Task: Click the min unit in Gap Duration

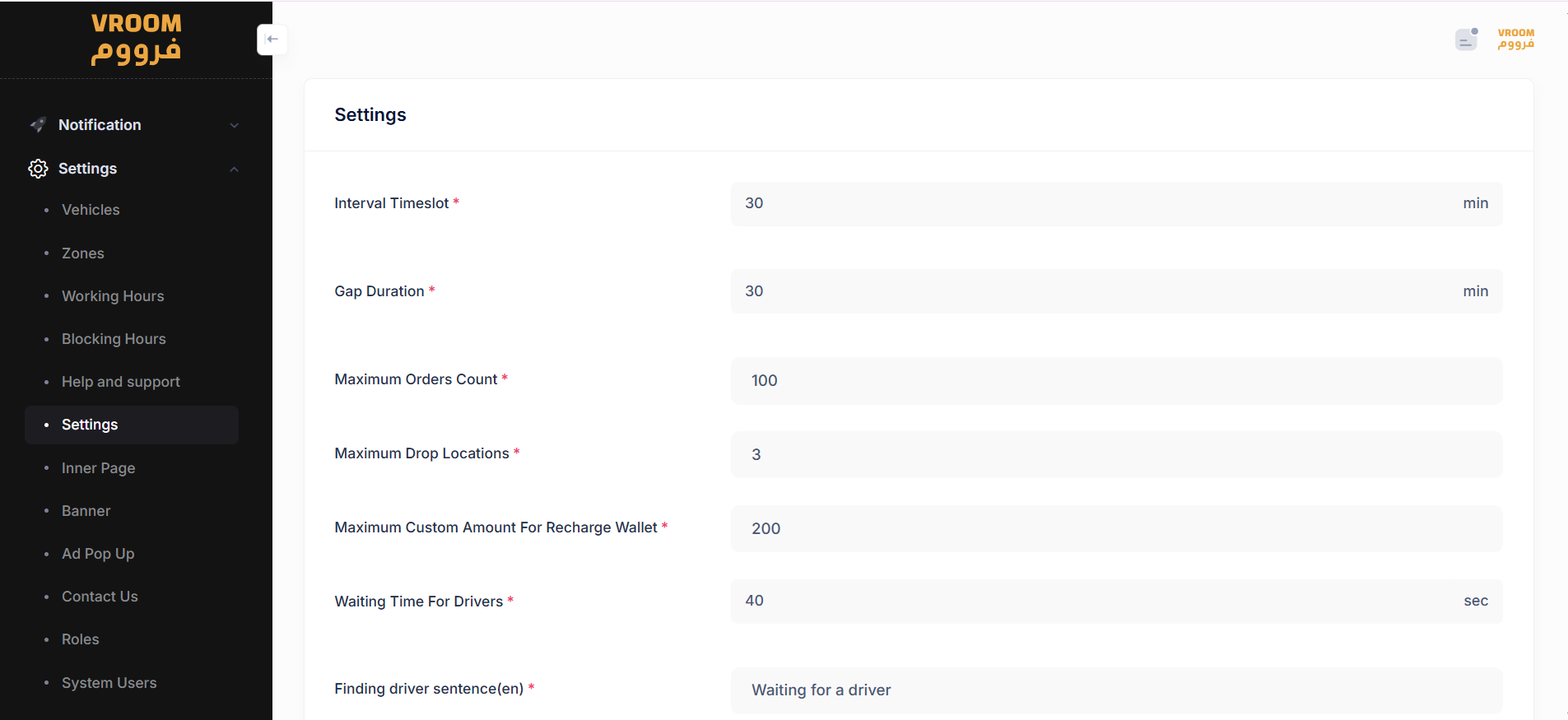Action: (x=1475, y=291)
